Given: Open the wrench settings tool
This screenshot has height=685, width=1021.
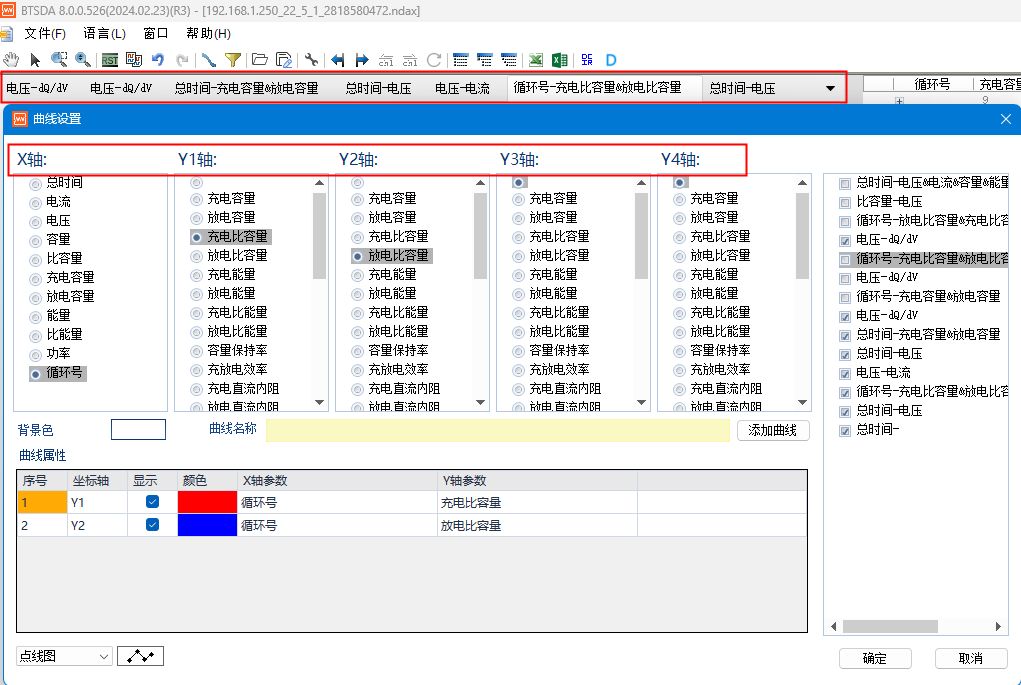Looking at the screenshot, I should [311, 60].
